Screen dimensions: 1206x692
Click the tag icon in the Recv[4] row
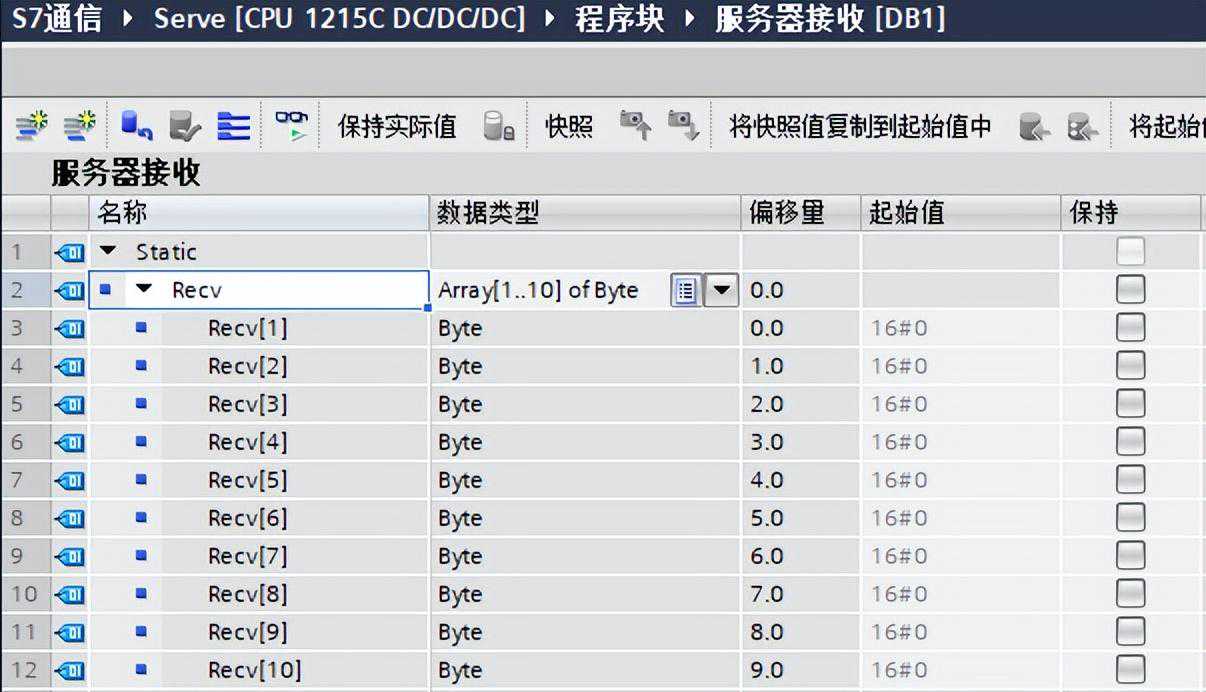point(69,443)
